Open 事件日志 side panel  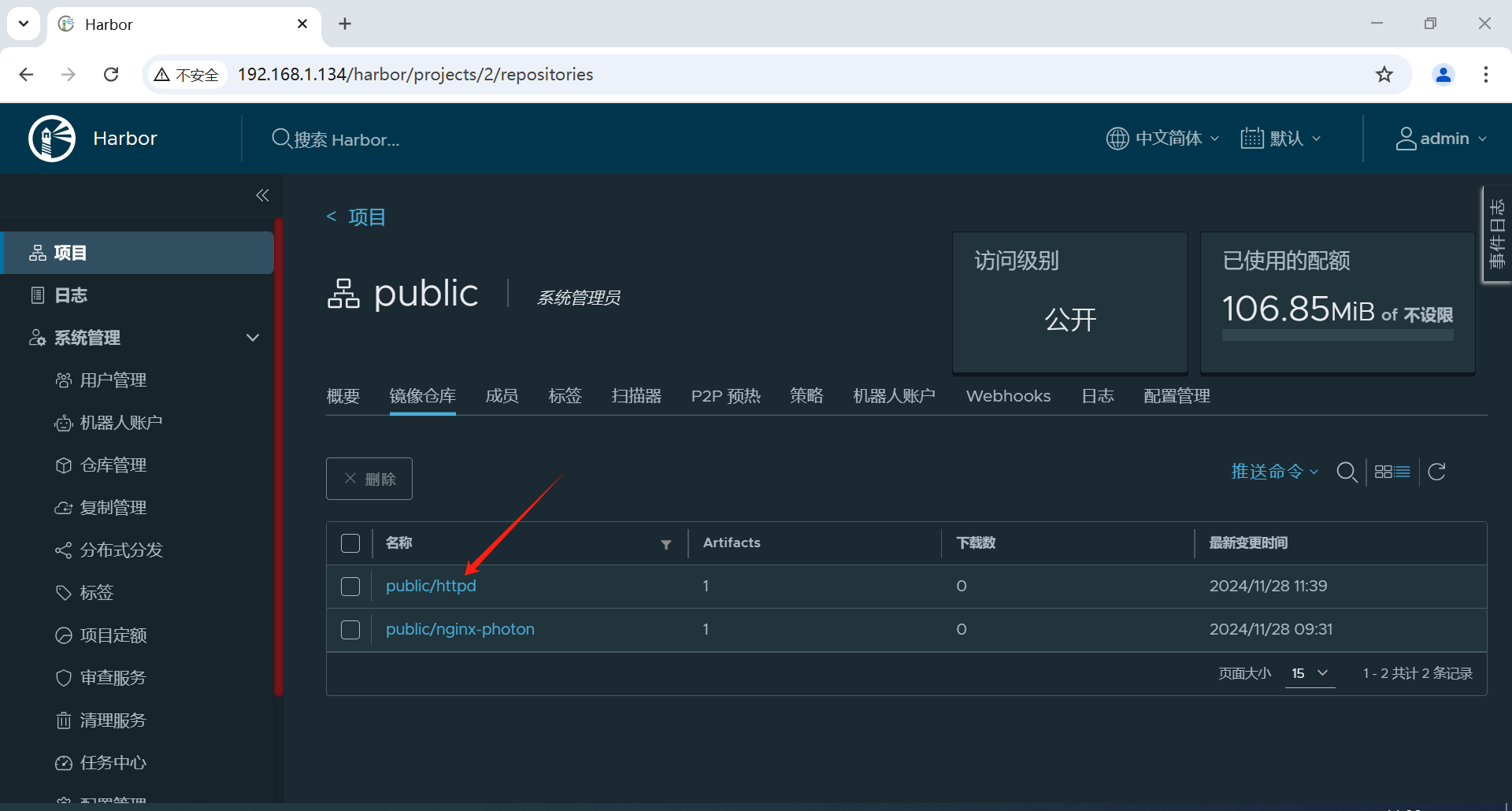[1497, 234]
